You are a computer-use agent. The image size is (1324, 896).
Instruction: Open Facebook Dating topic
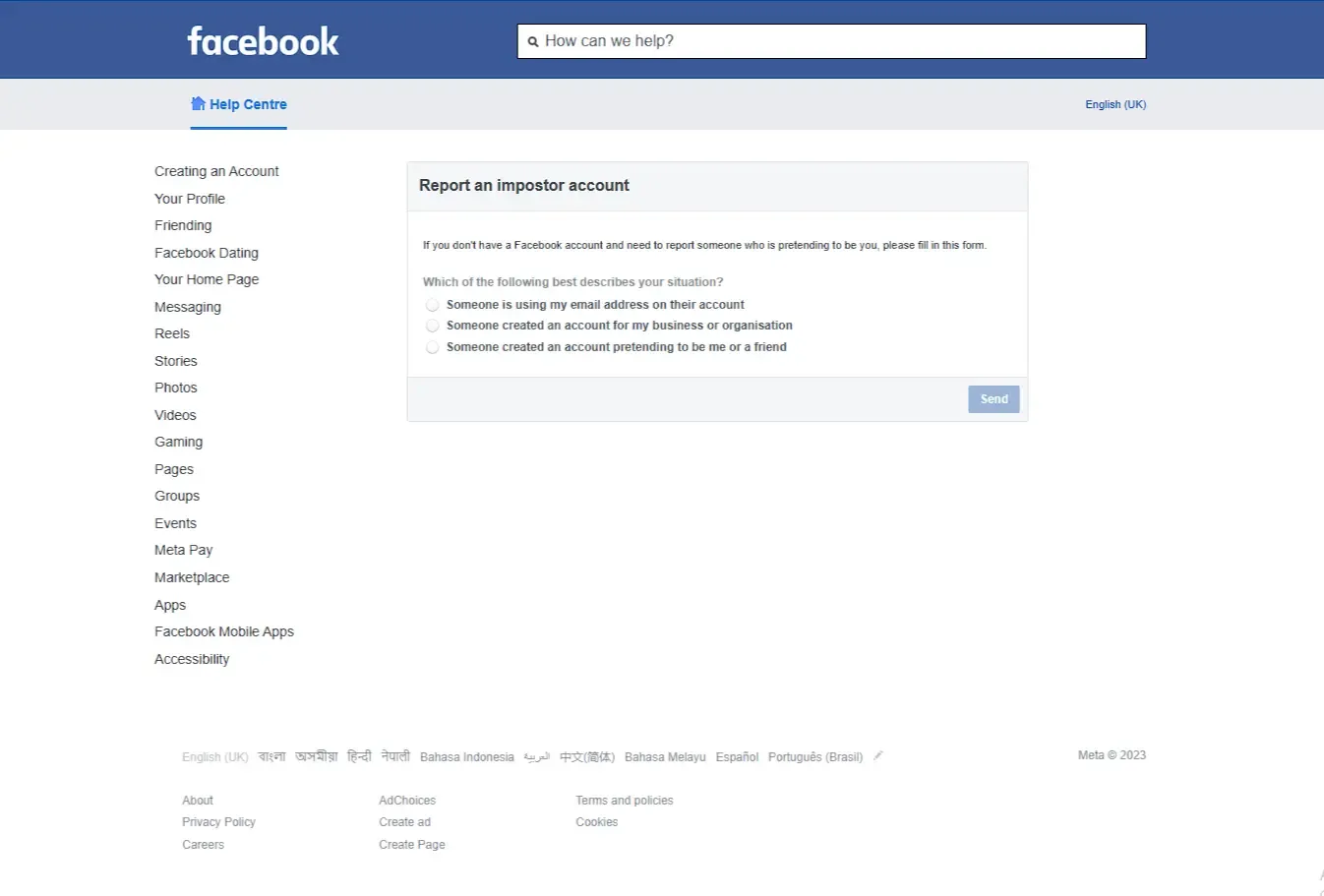point(207,253)
